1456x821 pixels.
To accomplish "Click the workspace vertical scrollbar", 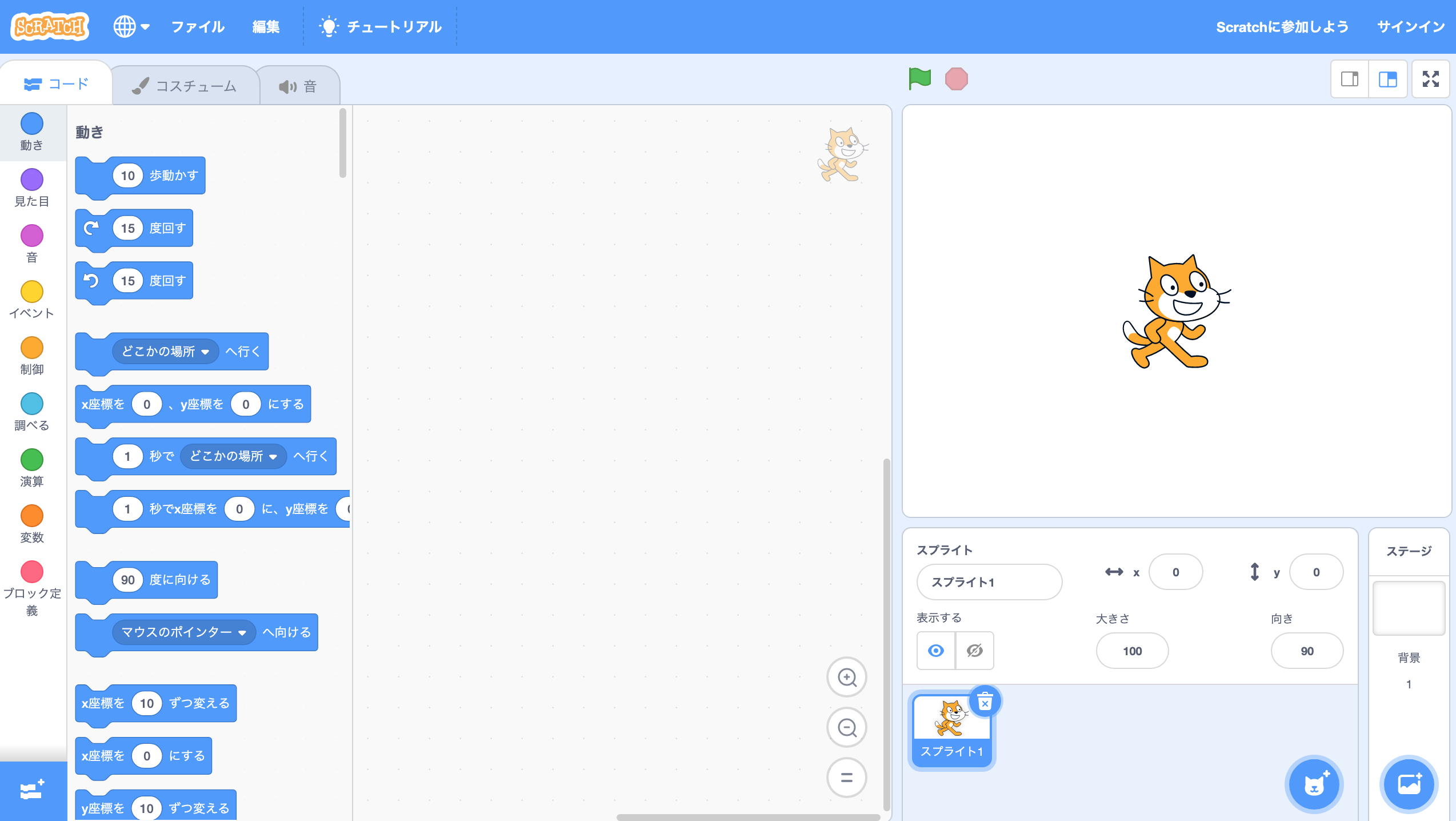I will coord(887,635).
